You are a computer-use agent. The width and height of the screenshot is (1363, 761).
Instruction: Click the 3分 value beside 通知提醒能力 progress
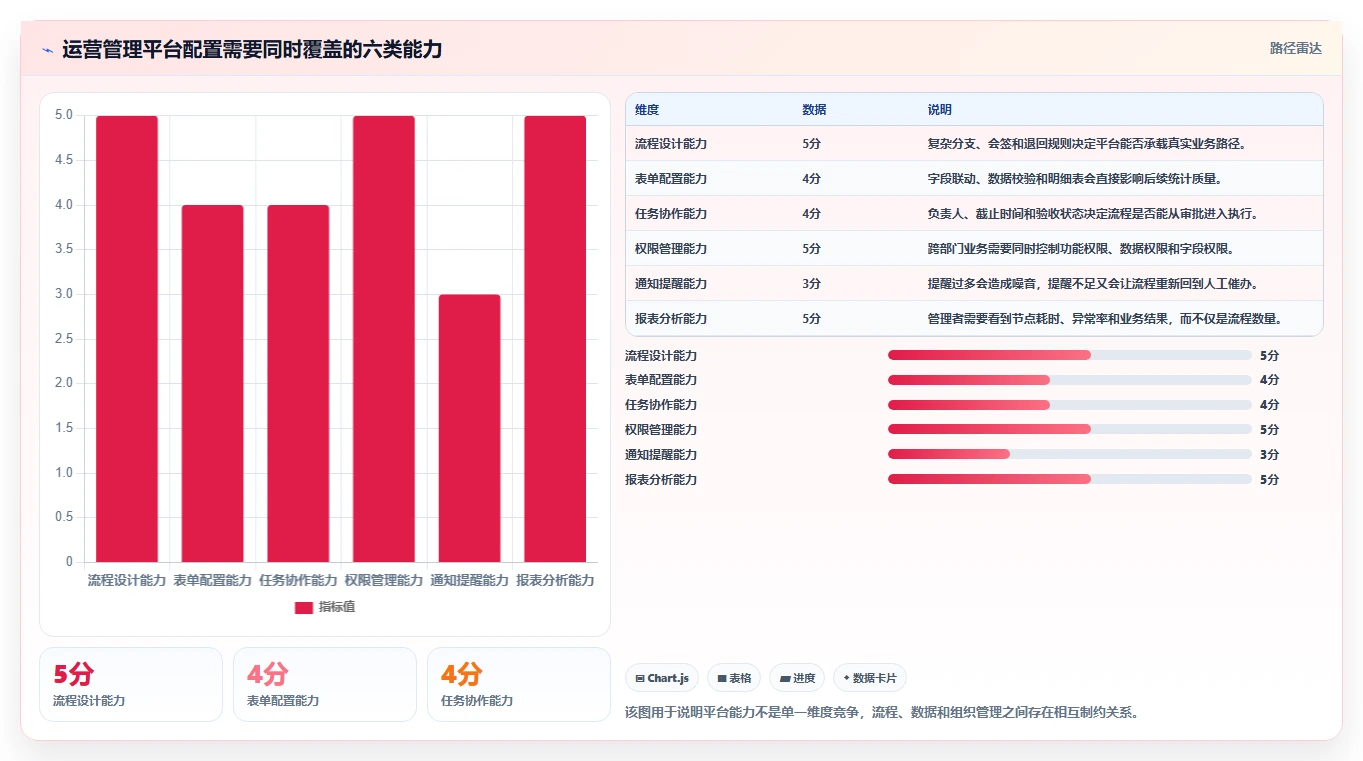(1269, 454)
